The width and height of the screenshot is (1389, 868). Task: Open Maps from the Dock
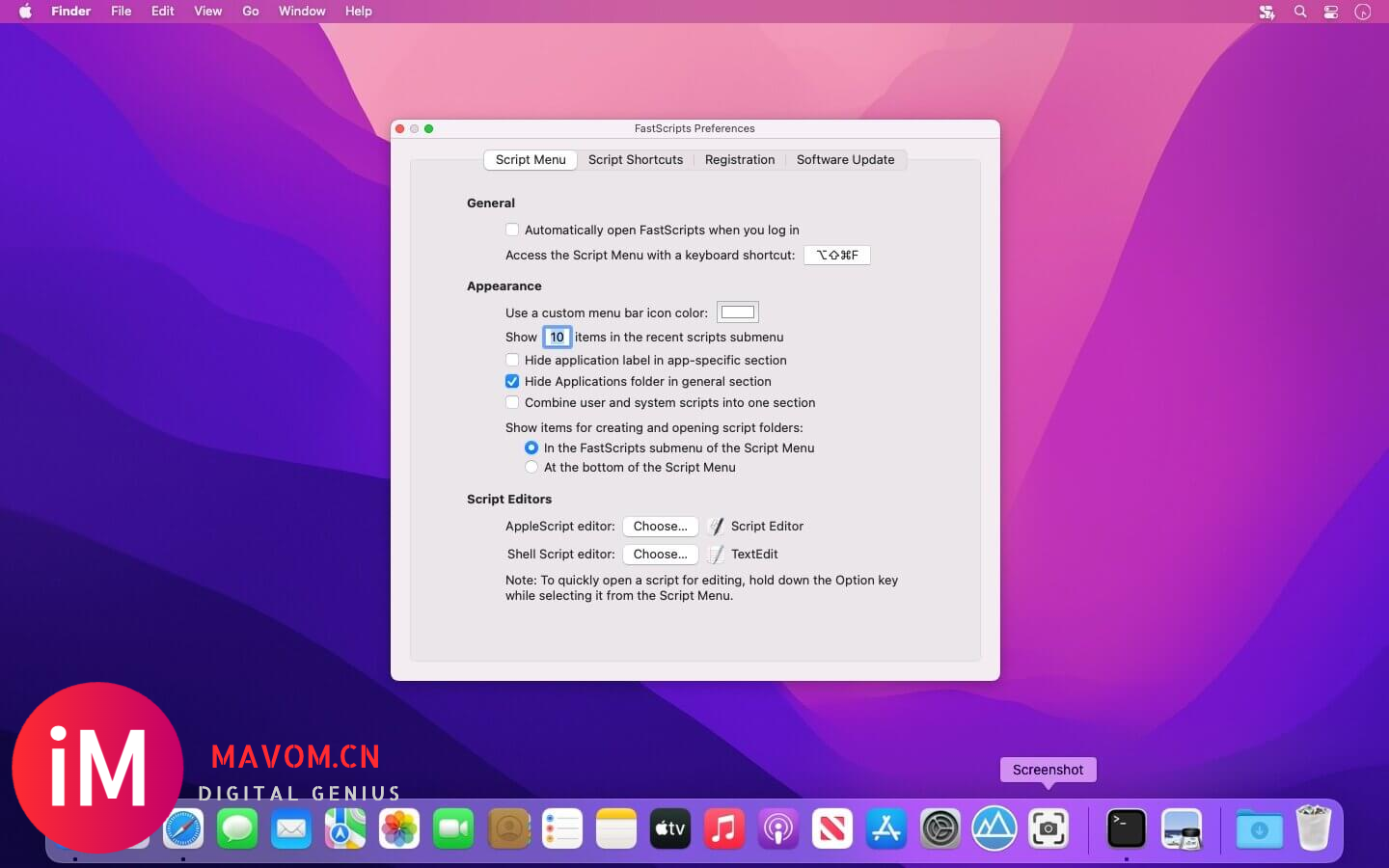click(345, 828)
